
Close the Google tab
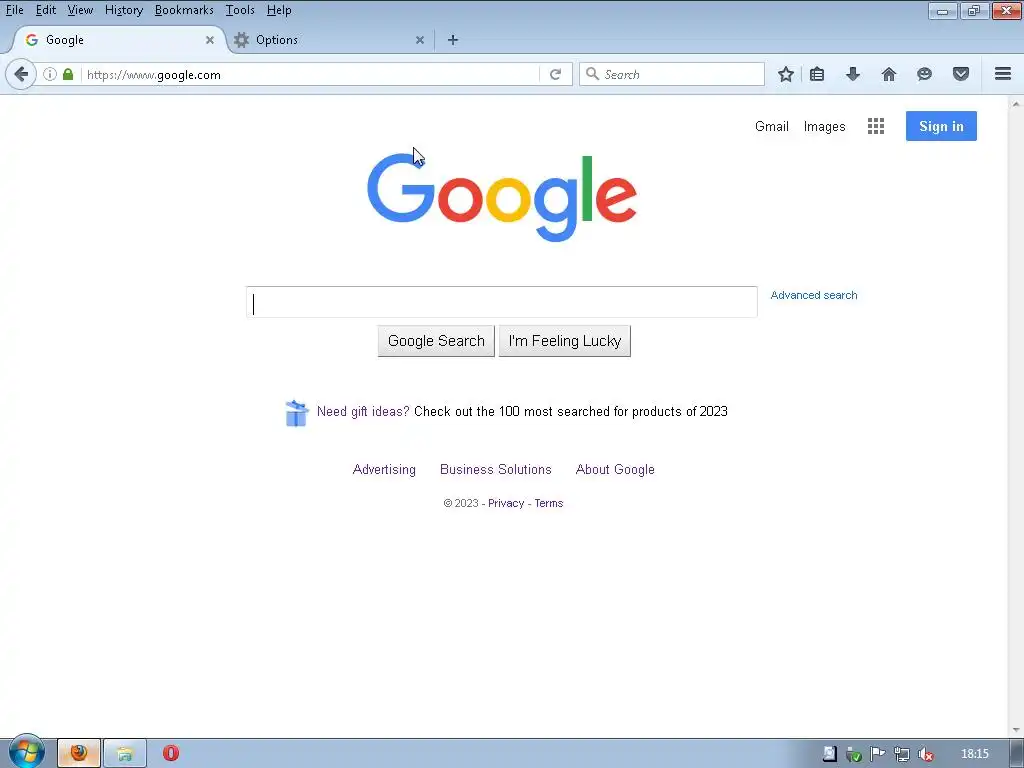(x=210, y=40)
